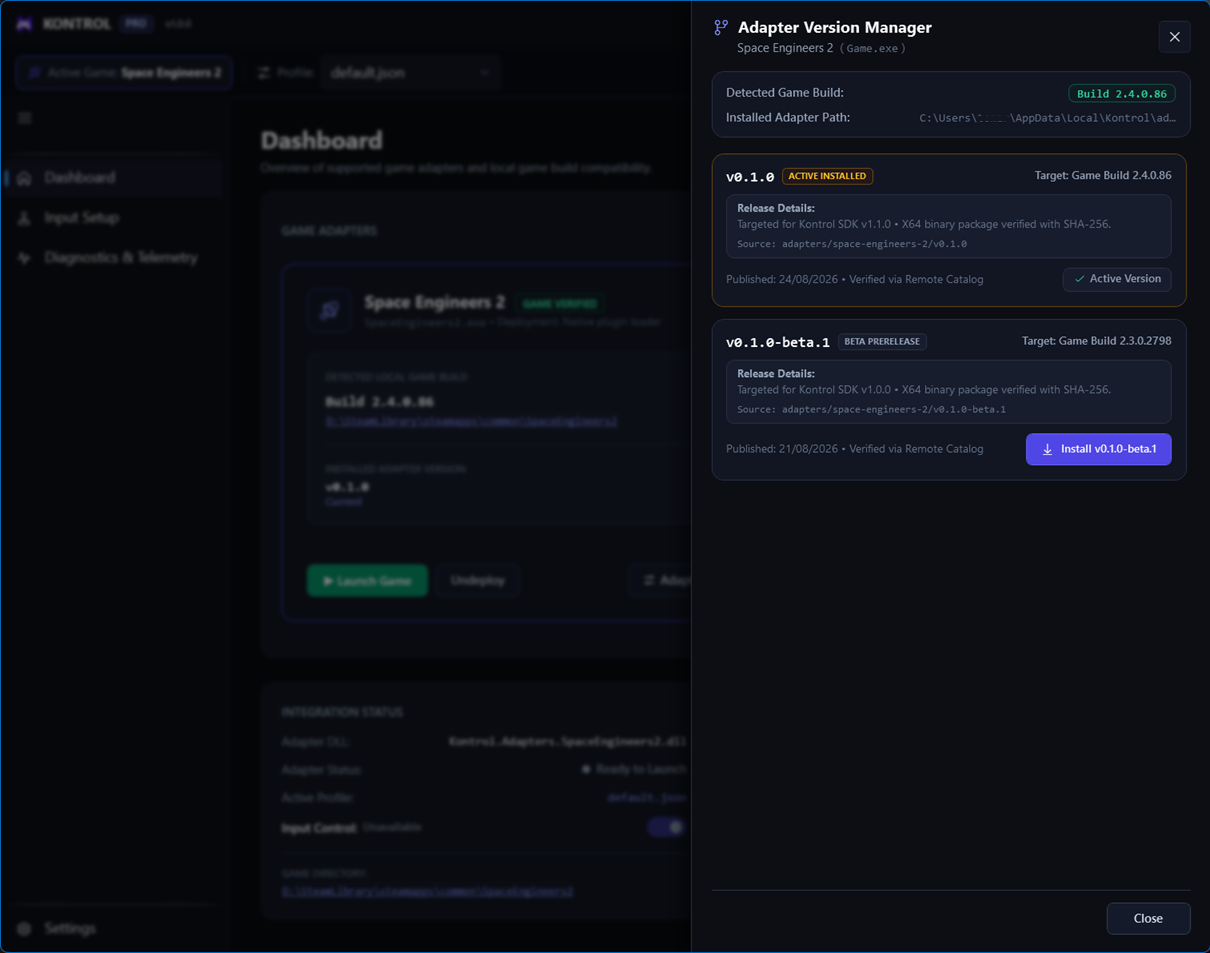Toggle the Input Control switch
Screen dimensions: 1210x953
[x=666, y=827]
